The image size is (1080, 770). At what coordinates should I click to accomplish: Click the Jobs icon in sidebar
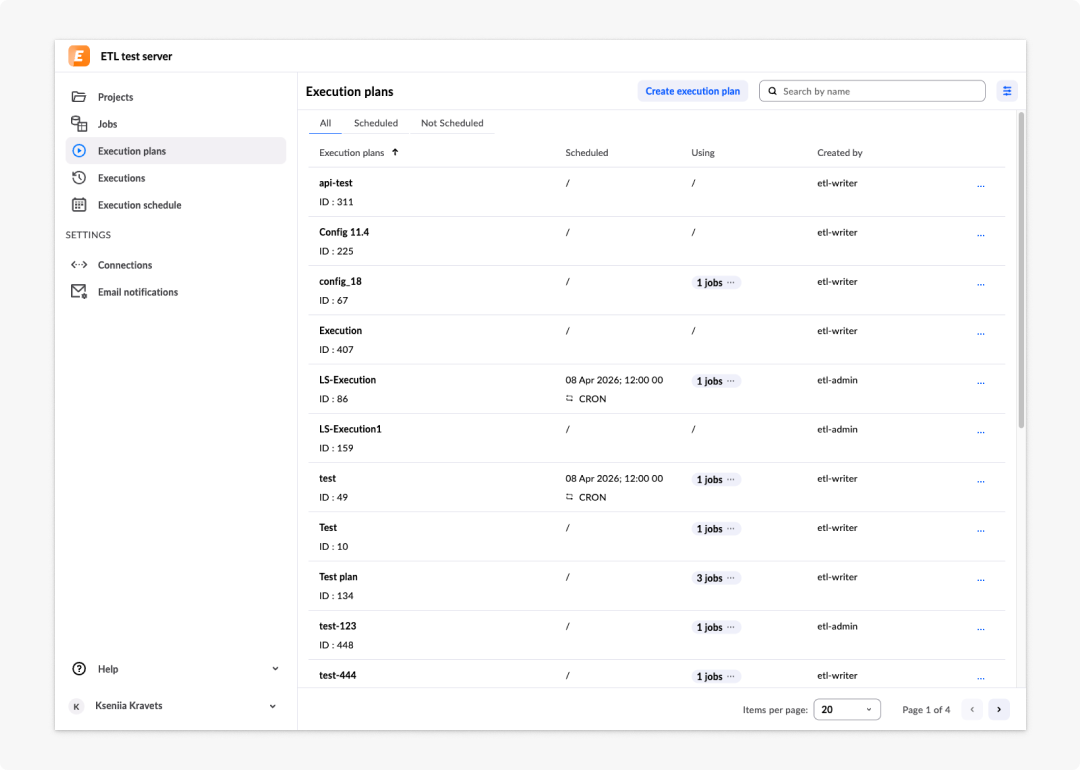pyautogui.click(x=79, y=123)
